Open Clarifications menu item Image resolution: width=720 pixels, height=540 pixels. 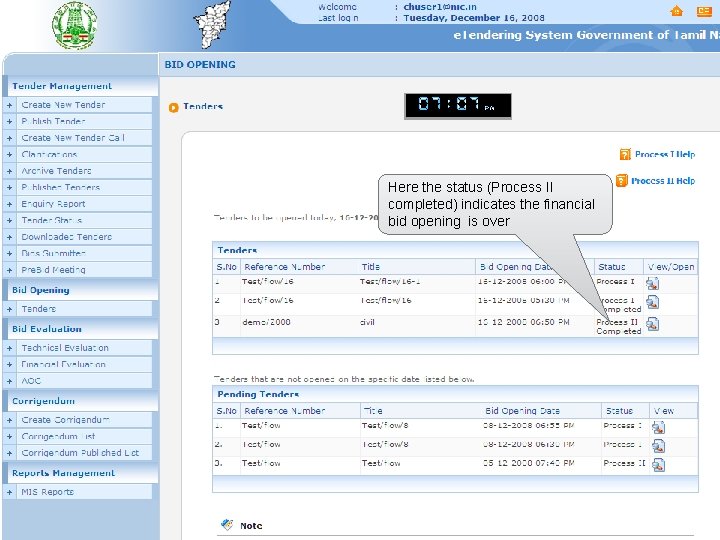49,154
